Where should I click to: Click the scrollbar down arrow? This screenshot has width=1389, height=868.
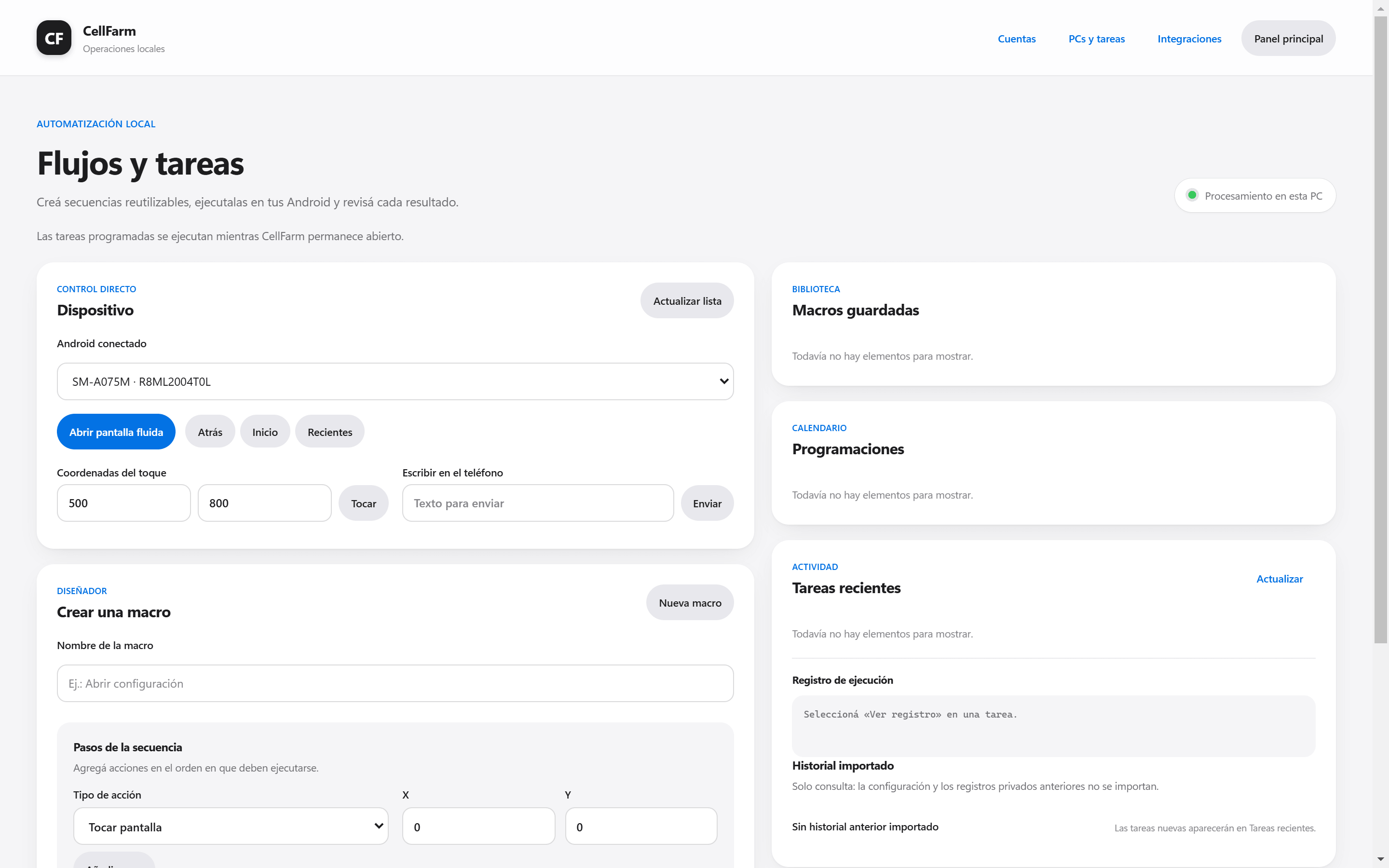point(1380,859)
